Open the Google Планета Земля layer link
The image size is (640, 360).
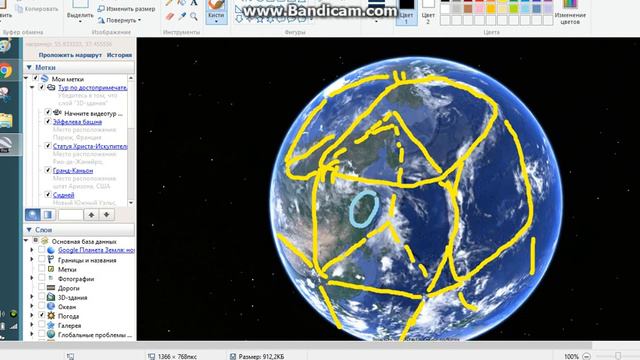click(x=96, y=250)
